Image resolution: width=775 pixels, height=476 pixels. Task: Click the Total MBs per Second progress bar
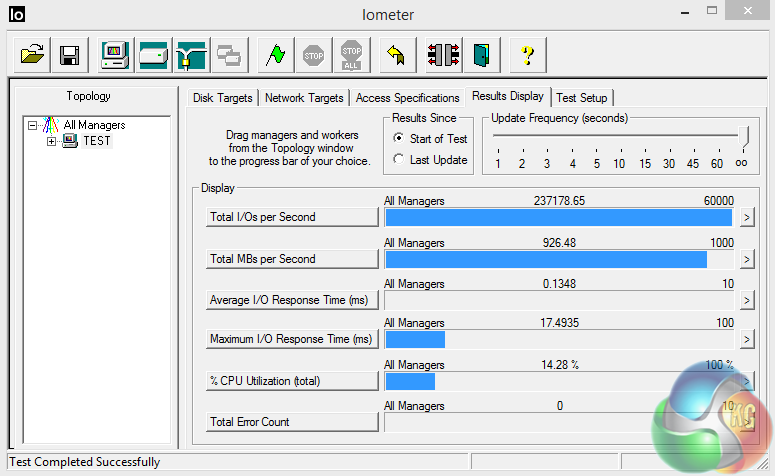pyautogui.click(x=559, y=260)
